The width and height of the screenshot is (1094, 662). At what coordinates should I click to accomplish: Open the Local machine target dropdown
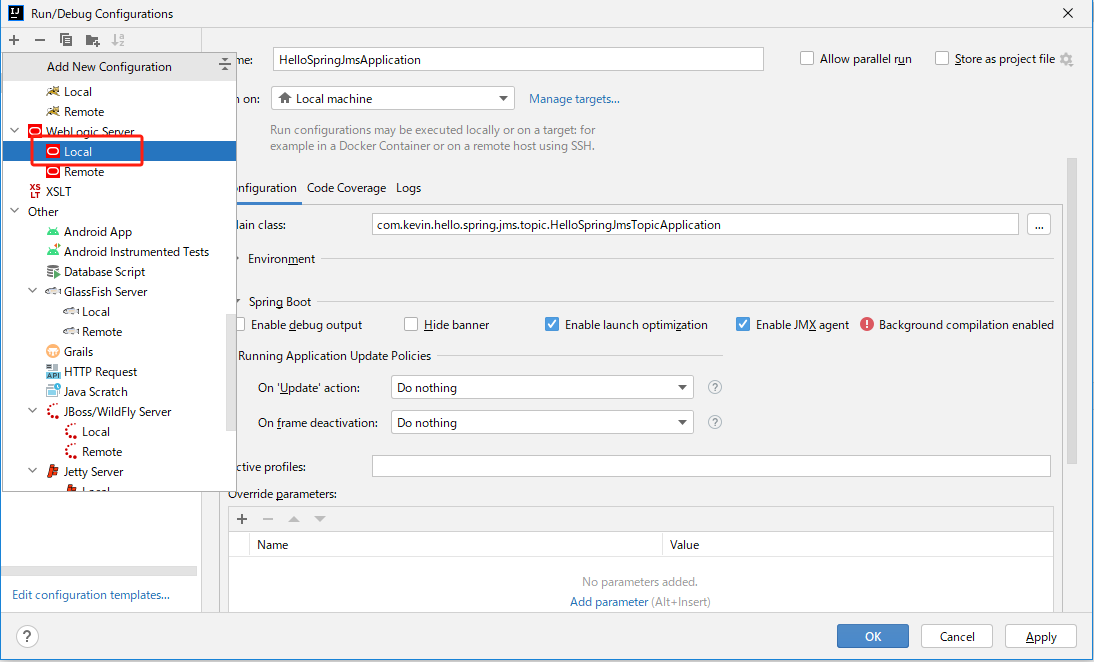point(393,98)
